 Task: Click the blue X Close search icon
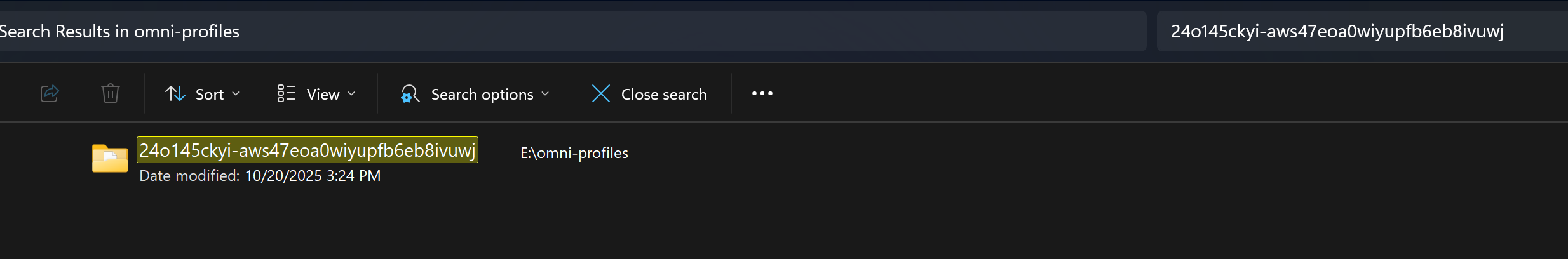(600, 94)
